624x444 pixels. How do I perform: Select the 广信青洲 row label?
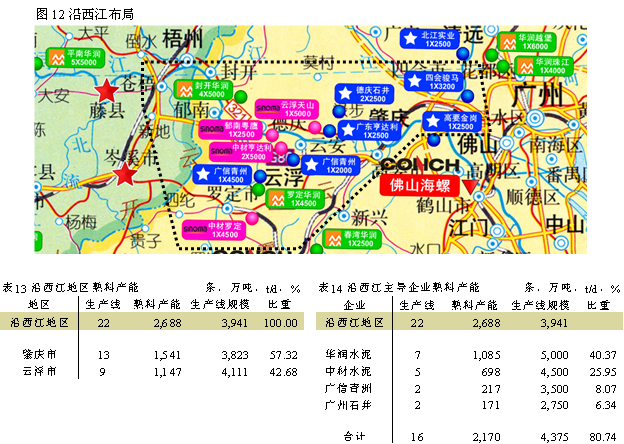pos(348,388)
